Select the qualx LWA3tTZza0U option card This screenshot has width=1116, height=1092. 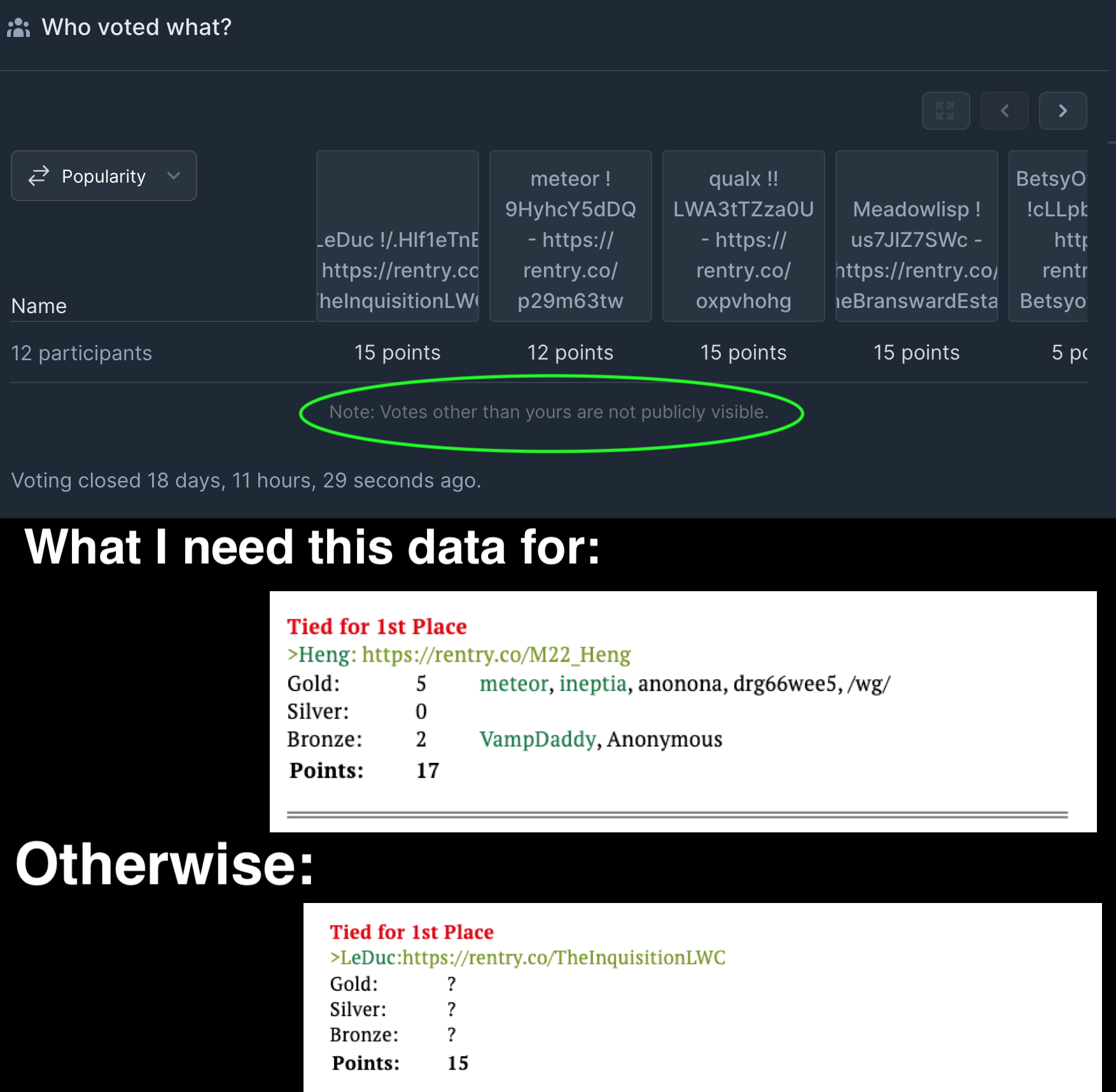tap(744, 236)
